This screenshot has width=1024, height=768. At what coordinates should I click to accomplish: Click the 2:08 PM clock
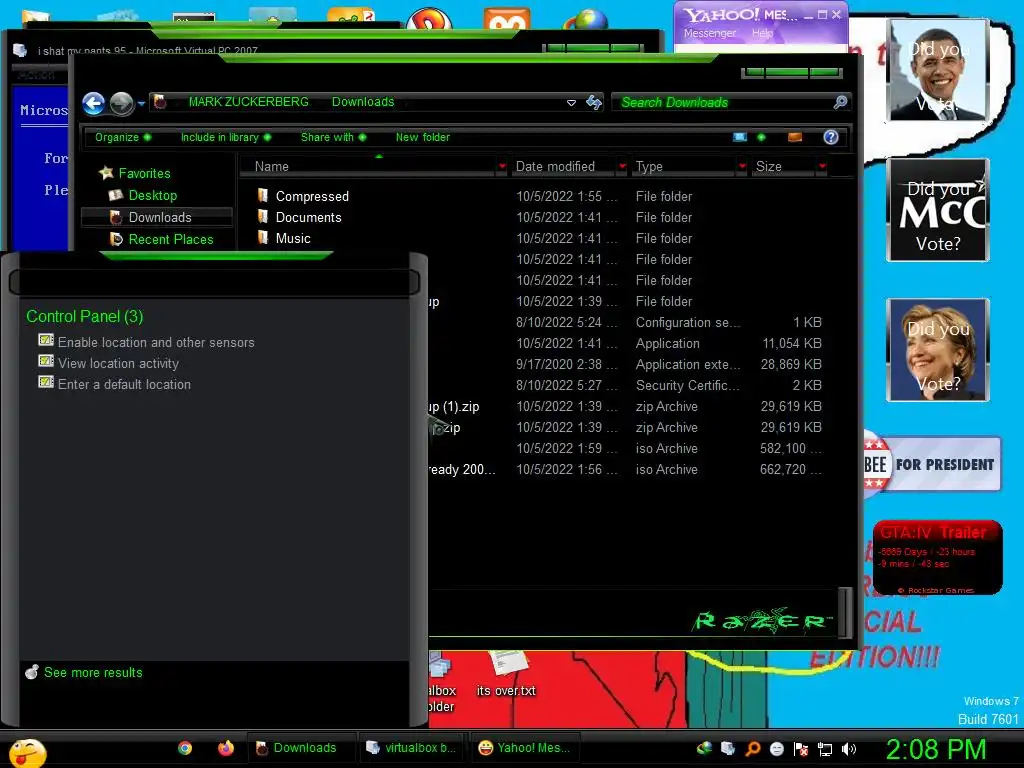[935, 749]
